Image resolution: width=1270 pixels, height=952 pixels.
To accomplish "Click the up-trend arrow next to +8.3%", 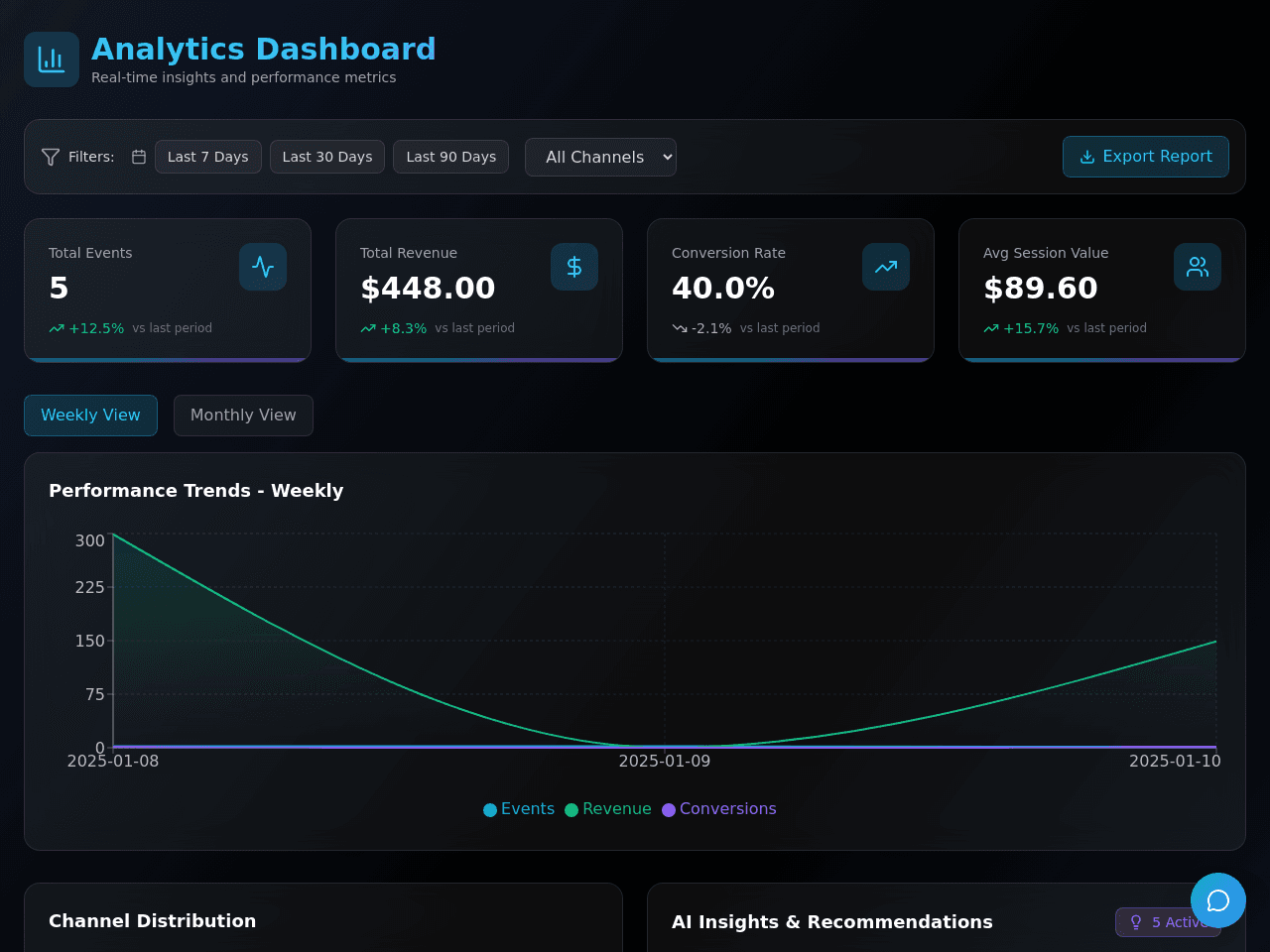I will tap(368, 328).
